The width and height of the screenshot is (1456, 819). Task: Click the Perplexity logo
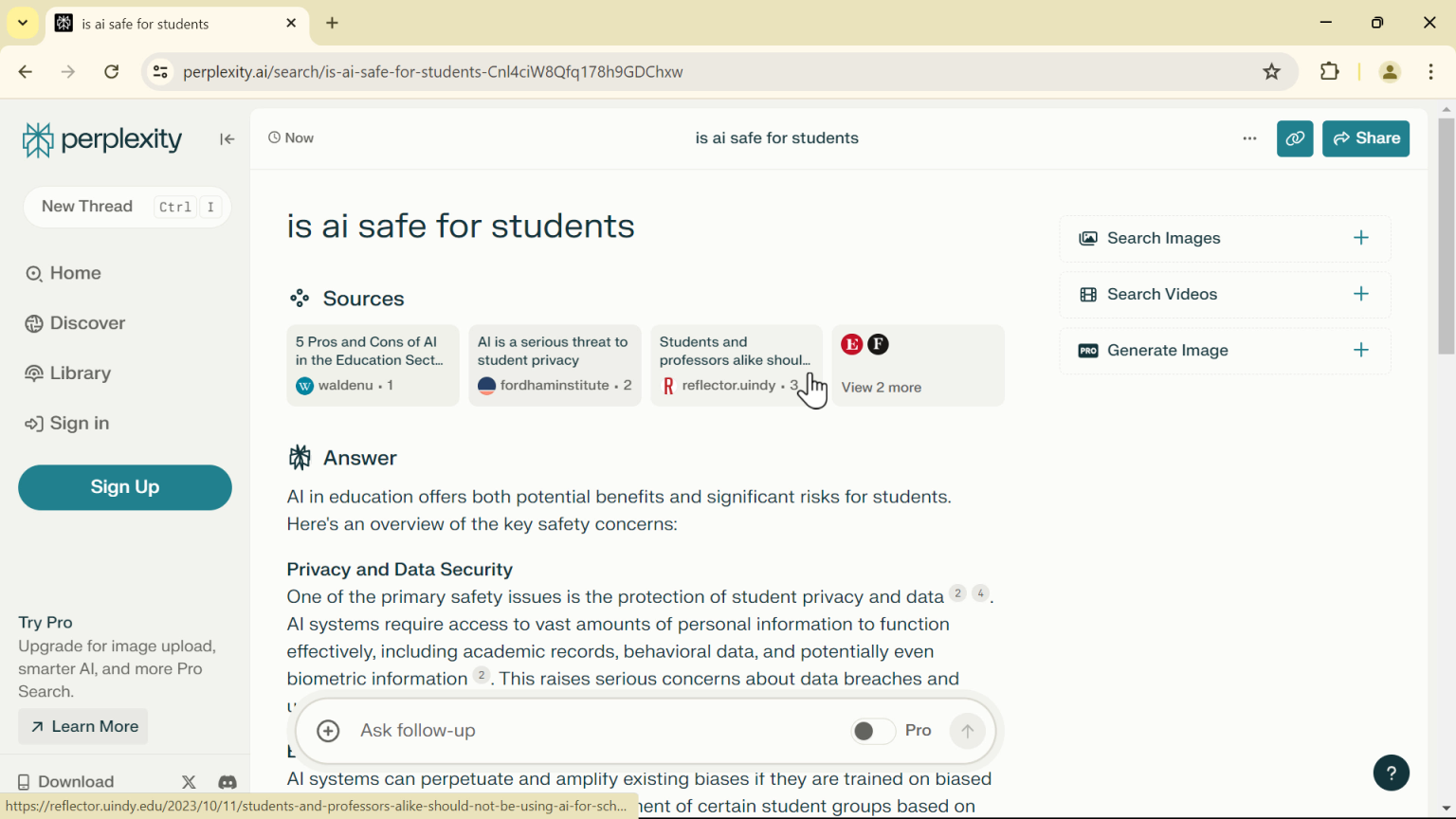[101, 138]
